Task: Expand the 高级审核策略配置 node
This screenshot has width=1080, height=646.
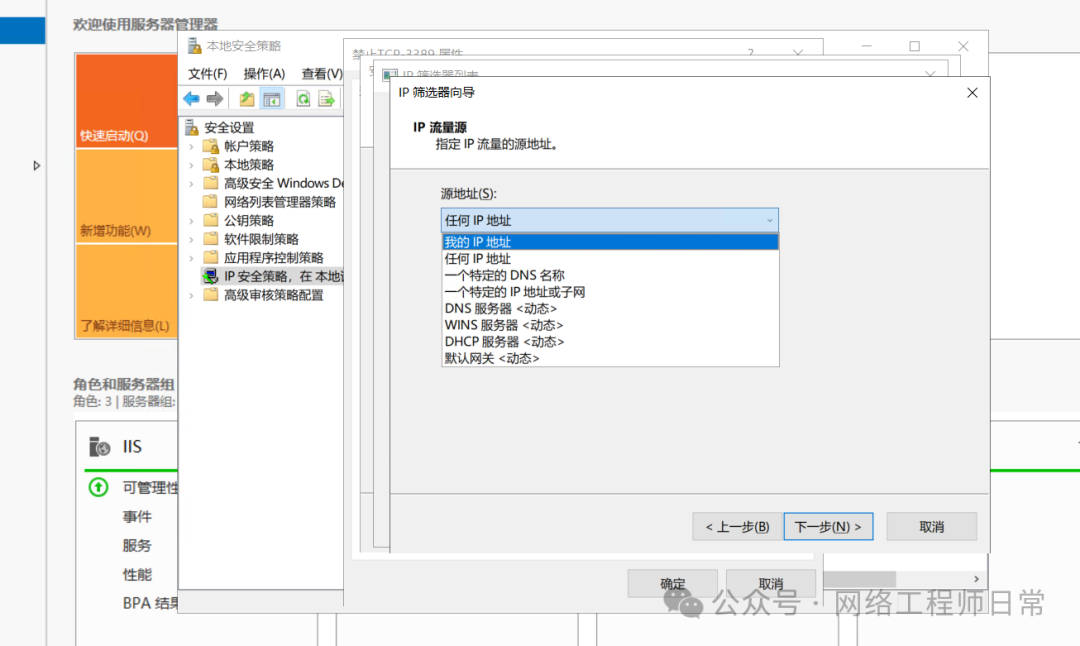Action: pyautogui.click(x=191, y=295)
